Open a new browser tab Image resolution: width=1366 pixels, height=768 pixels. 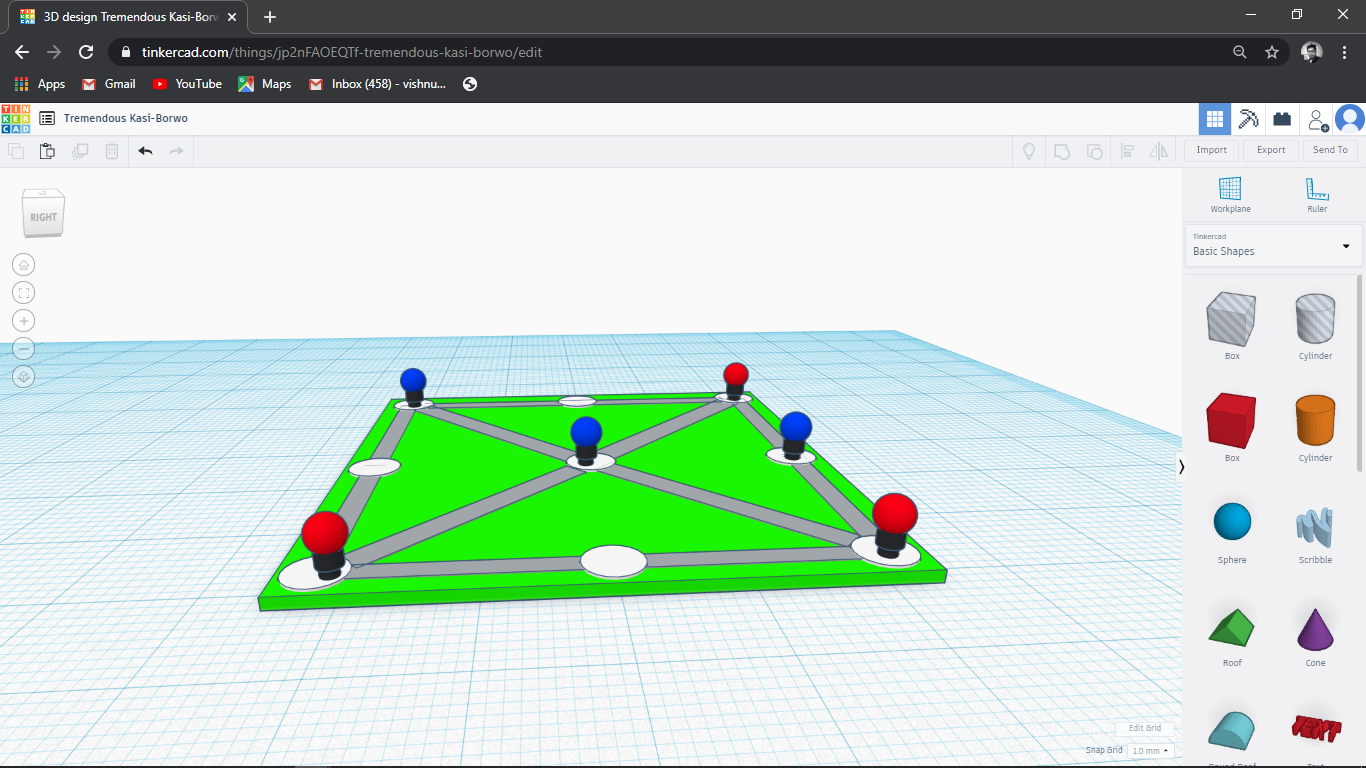[270, 17]
